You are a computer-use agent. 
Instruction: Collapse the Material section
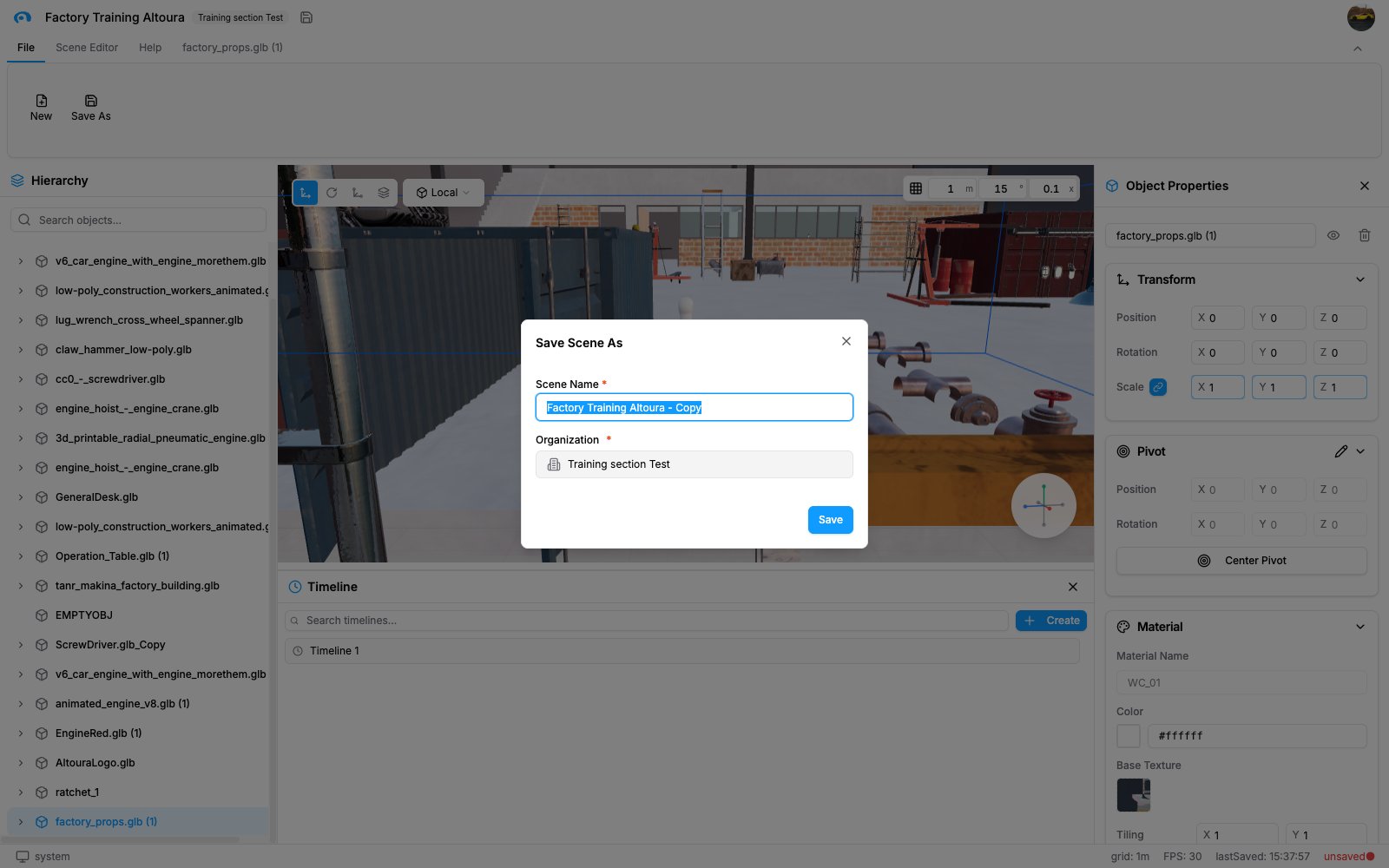(x=1360, y=627)
